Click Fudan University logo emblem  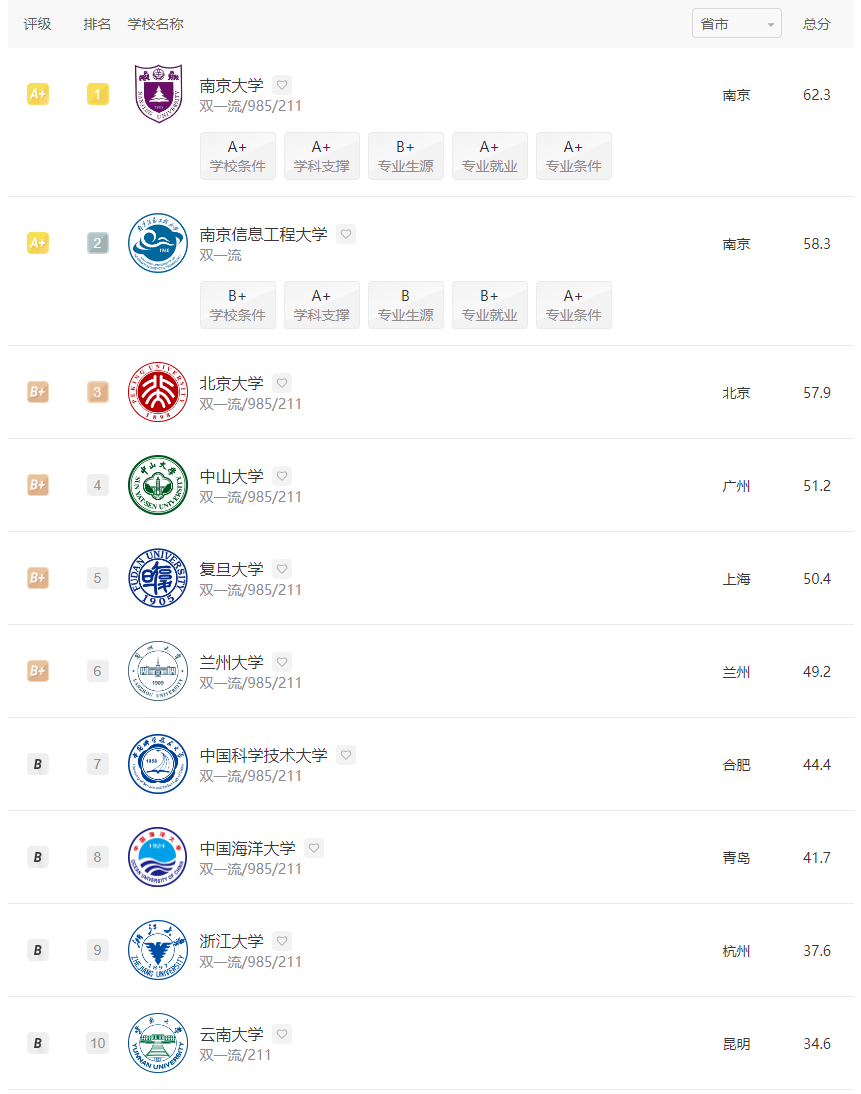coord(158,578)
